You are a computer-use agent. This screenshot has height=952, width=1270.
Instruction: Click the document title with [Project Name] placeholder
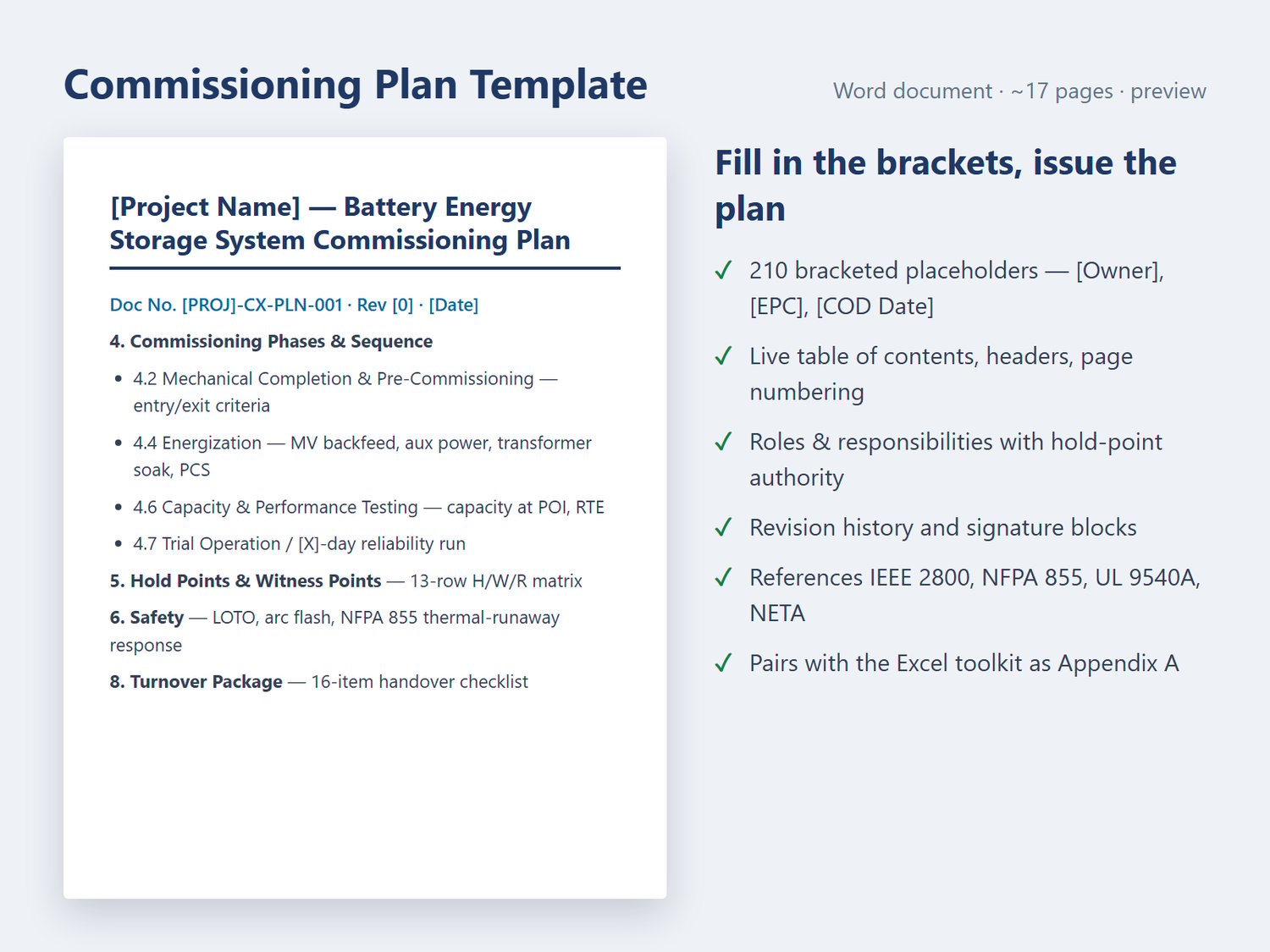(340, 223)
